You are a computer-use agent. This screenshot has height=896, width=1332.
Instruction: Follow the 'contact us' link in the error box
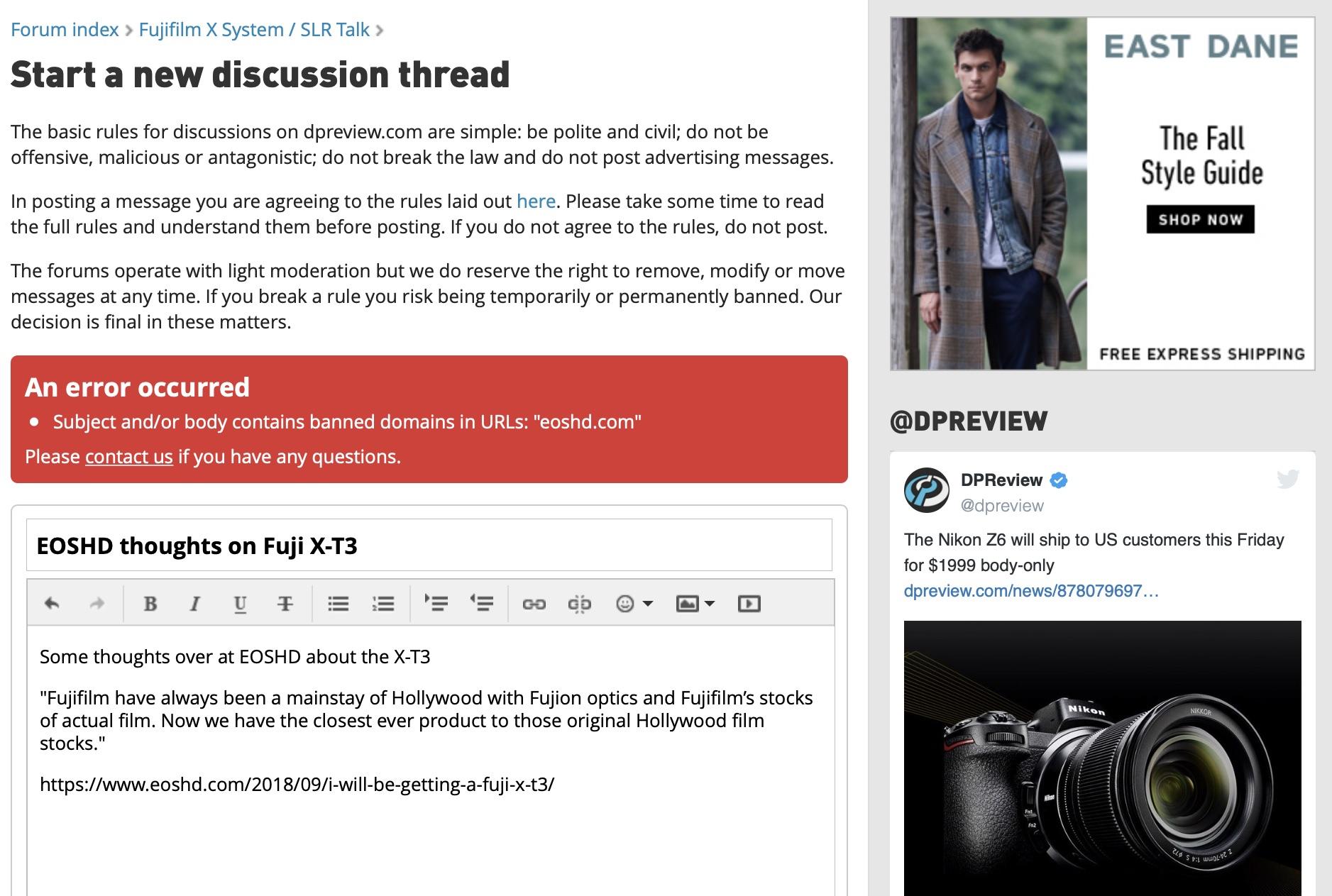click(x=129, y=456)
